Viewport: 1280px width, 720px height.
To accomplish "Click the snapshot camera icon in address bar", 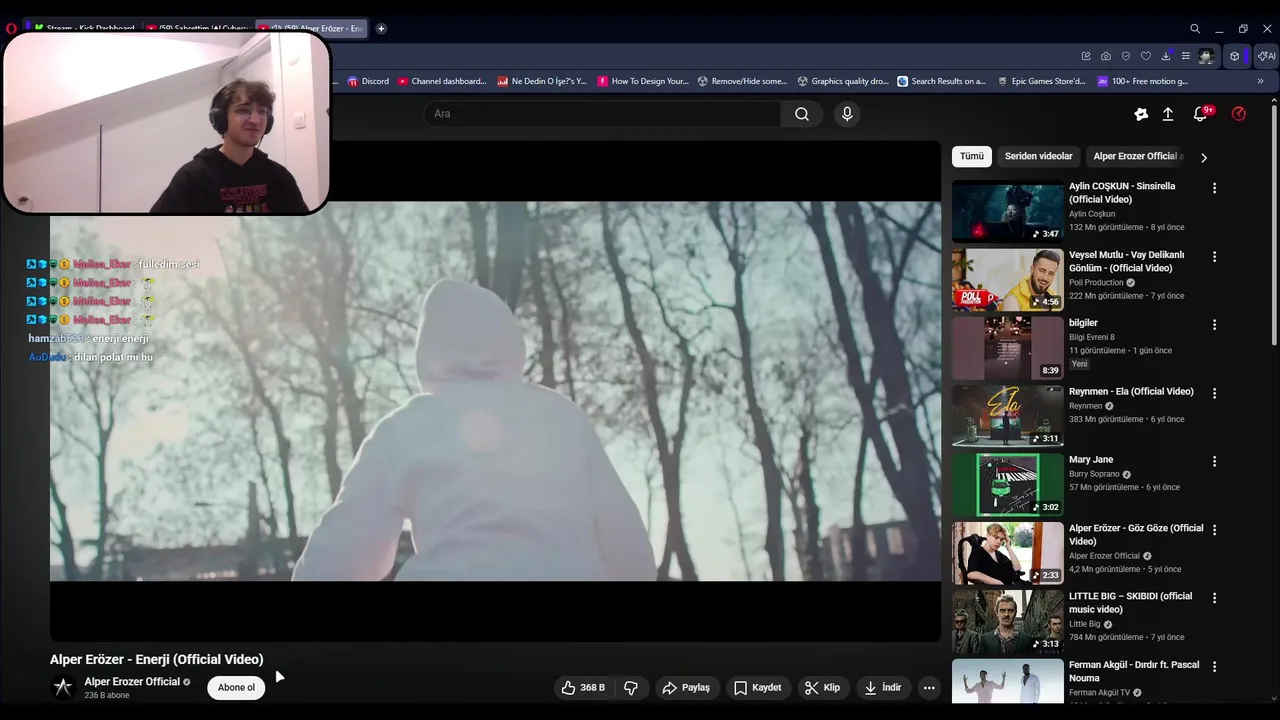I will pos(1106,56).
